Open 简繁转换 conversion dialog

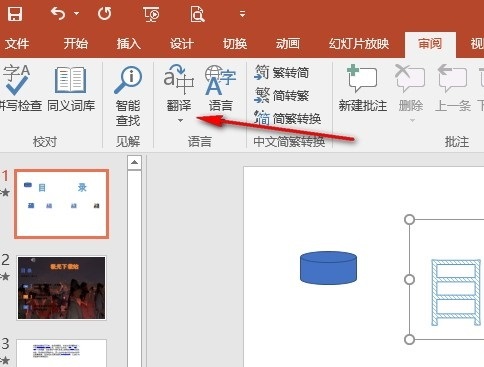tap(288, 118)
